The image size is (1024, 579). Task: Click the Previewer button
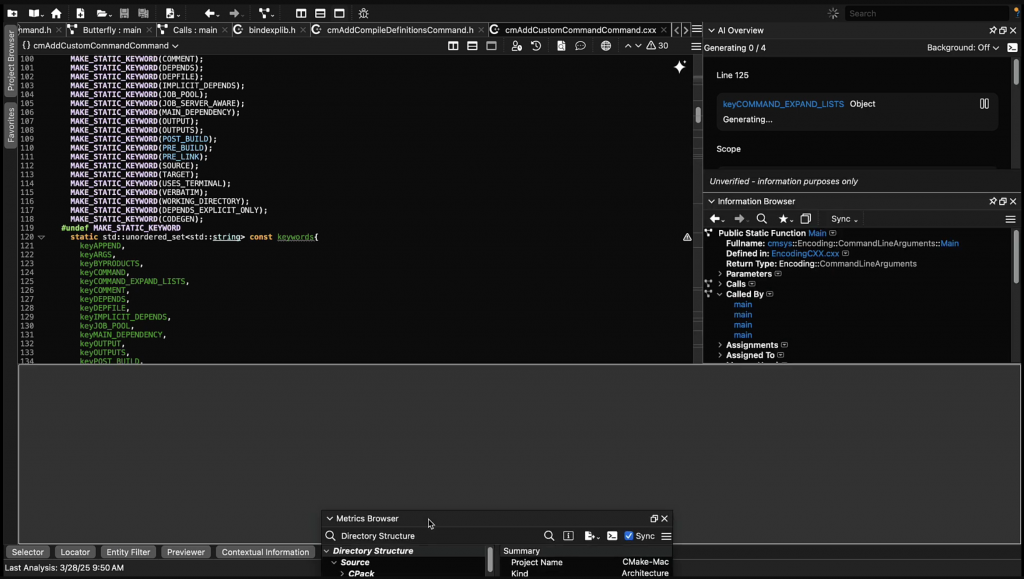point(185,552)
